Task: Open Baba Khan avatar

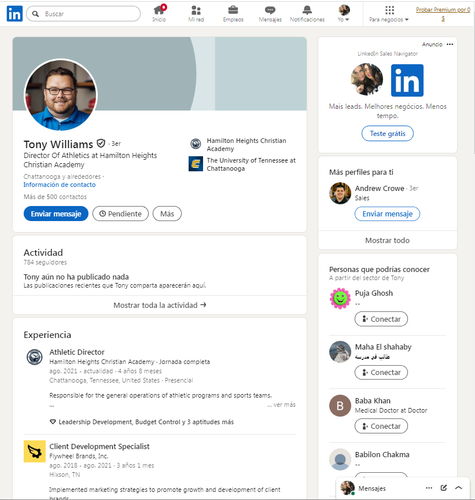Action: (x=340, y=406)
